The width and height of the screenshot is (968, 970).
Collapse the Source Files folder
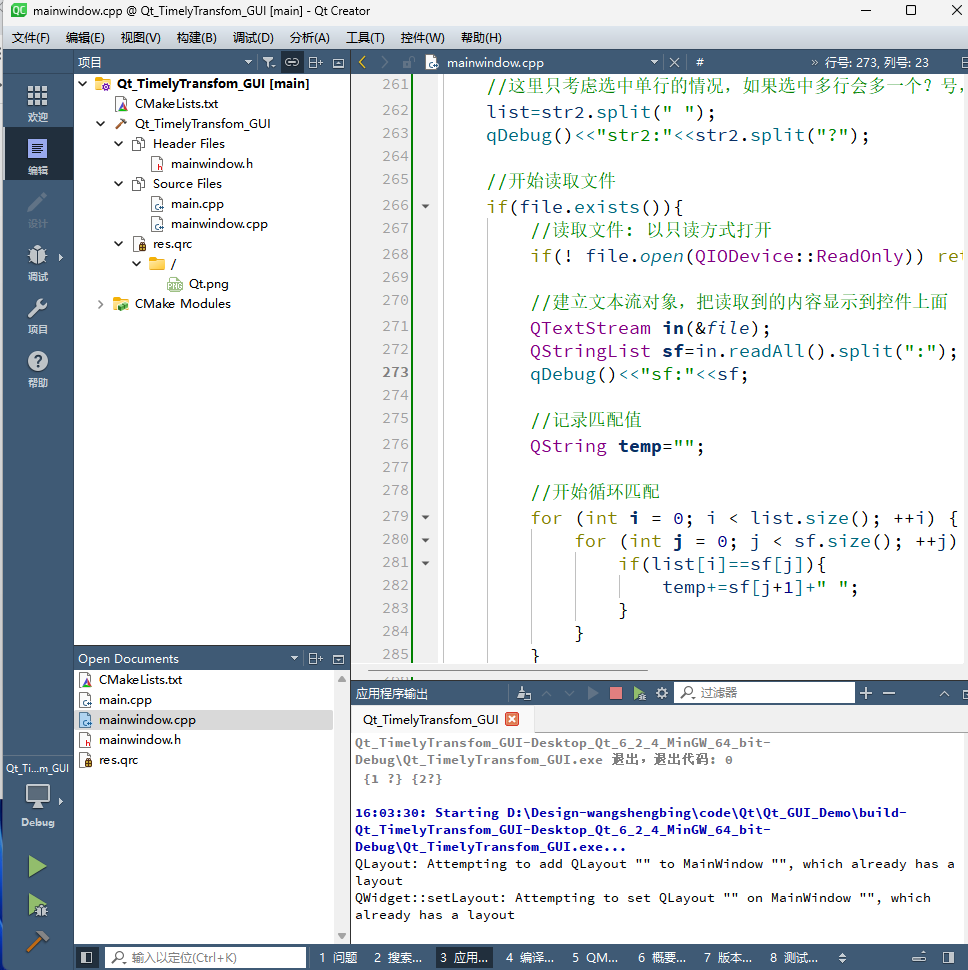(119, 184)
